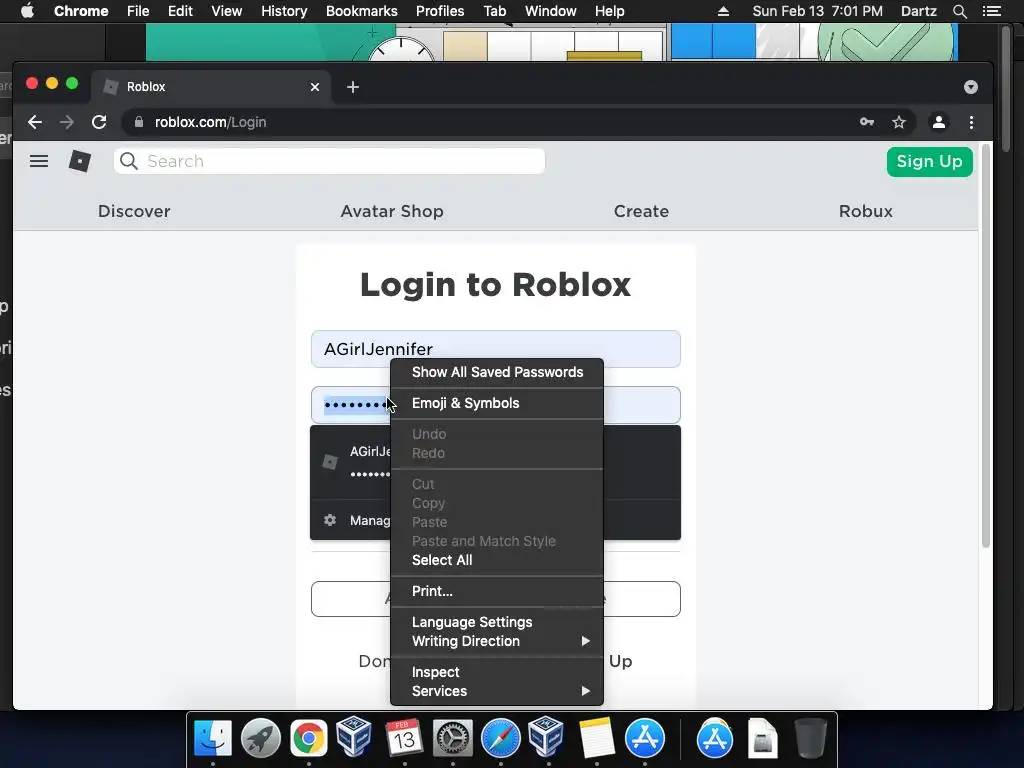Click the site lock icon in address bar
Image resolution: width=1024 pixels, height=768 pixels.
click(138, 122)
